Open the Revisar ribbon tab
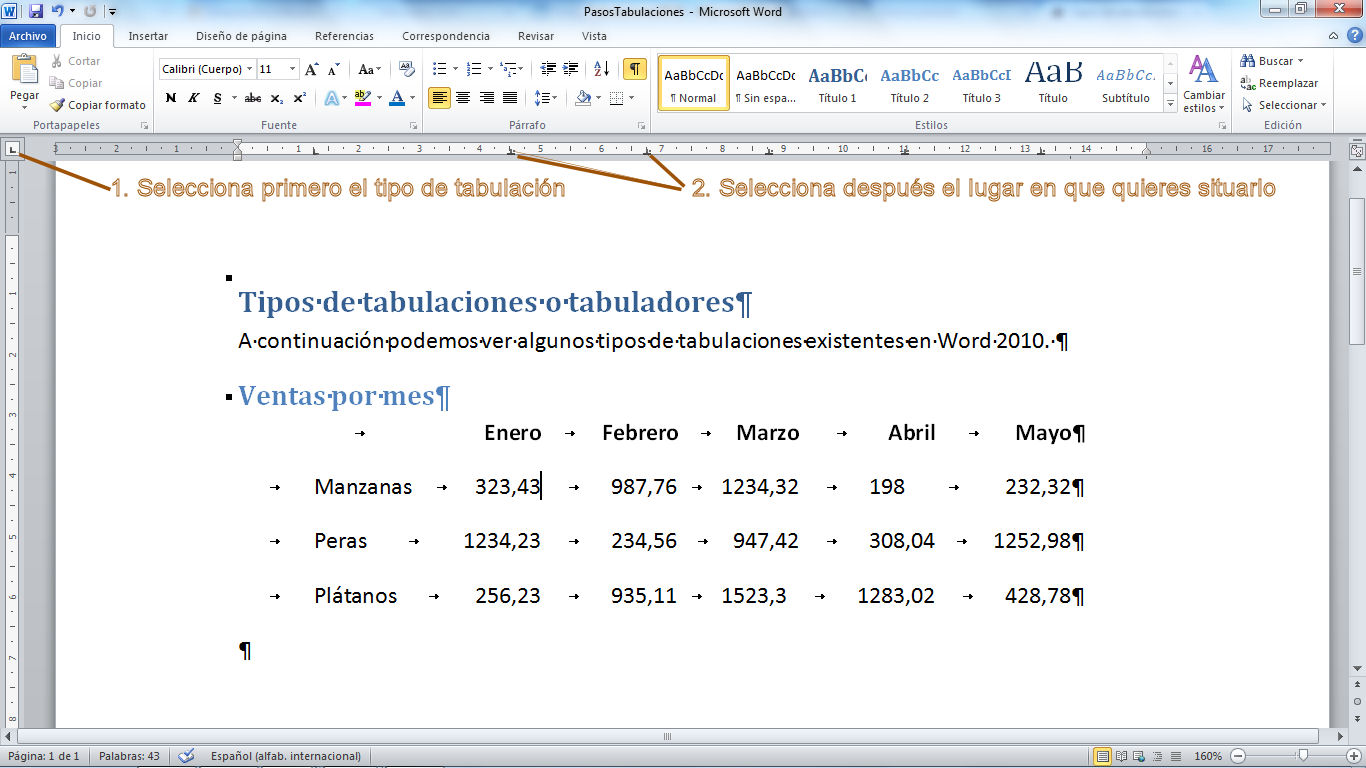The image size is (1366, 768). click(x=535, y=35)
